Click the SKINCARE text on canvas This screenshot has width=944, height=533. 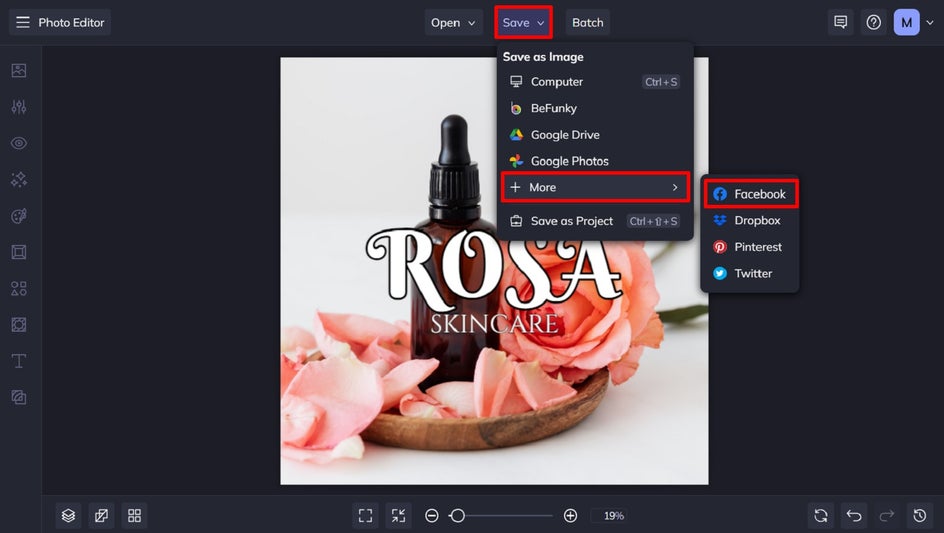[494, 324]
